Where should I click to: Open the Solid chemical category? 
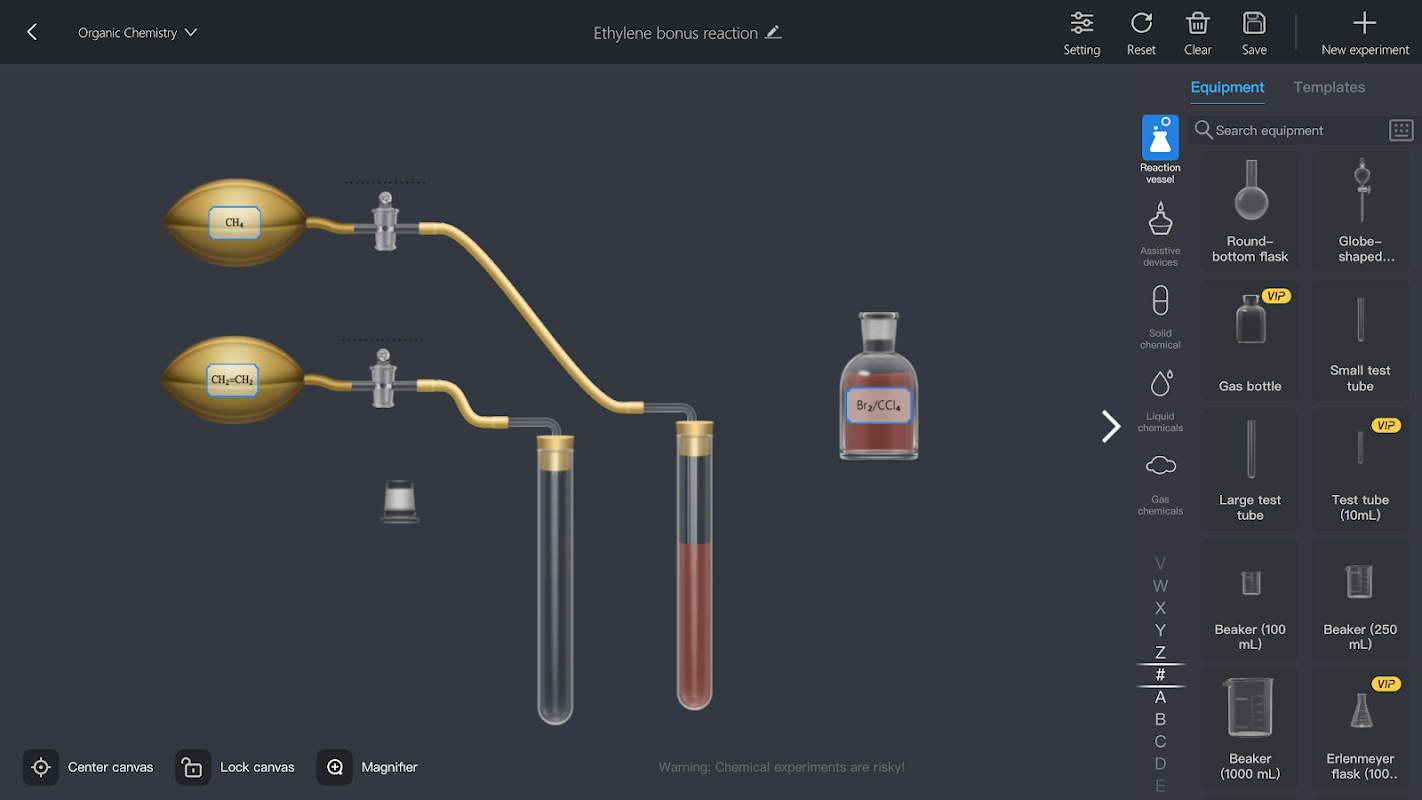(1160, 317)
